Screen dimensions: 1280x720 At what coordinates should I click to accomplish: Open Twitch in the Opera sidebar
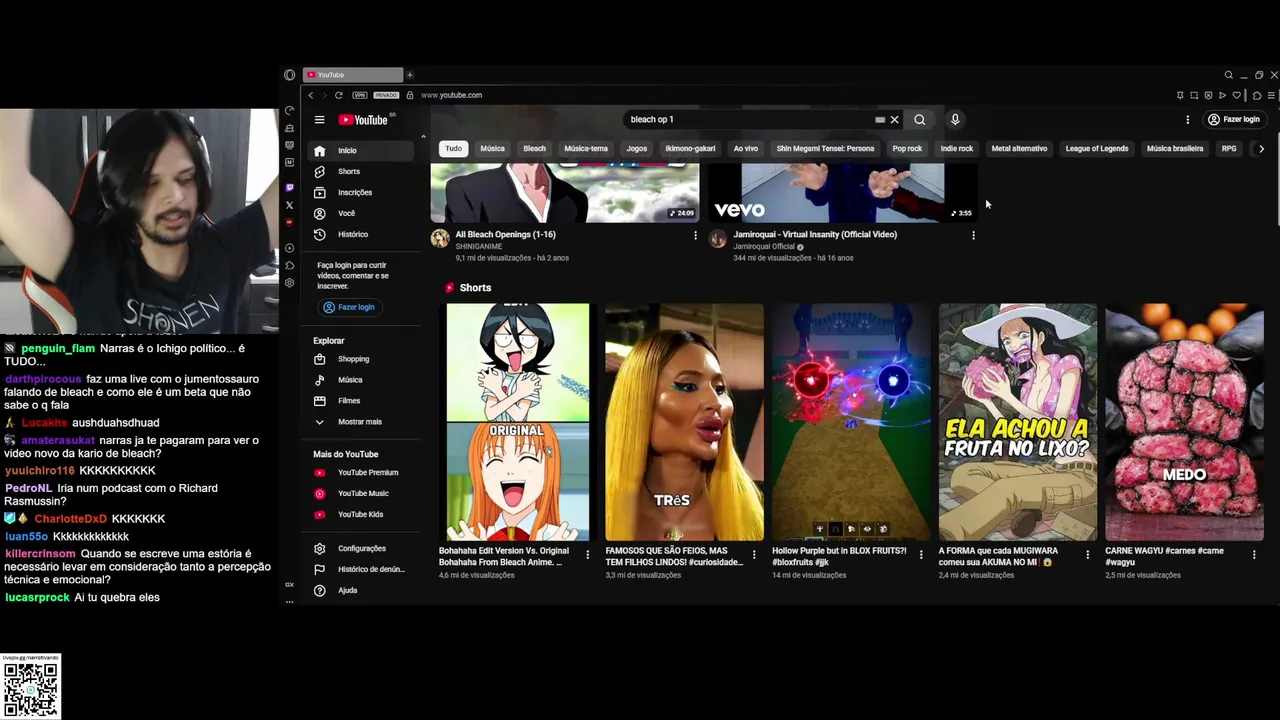(290, 187)
